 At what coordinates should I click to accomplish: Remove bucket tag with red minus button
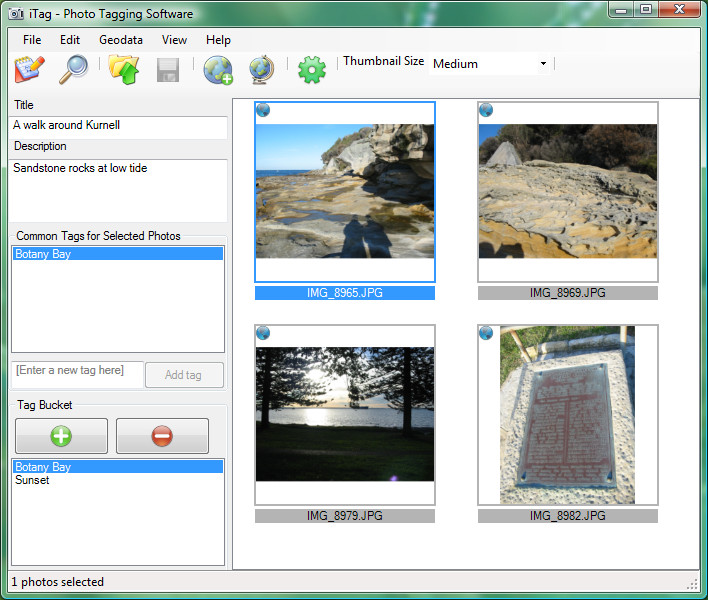coord(163,436)
